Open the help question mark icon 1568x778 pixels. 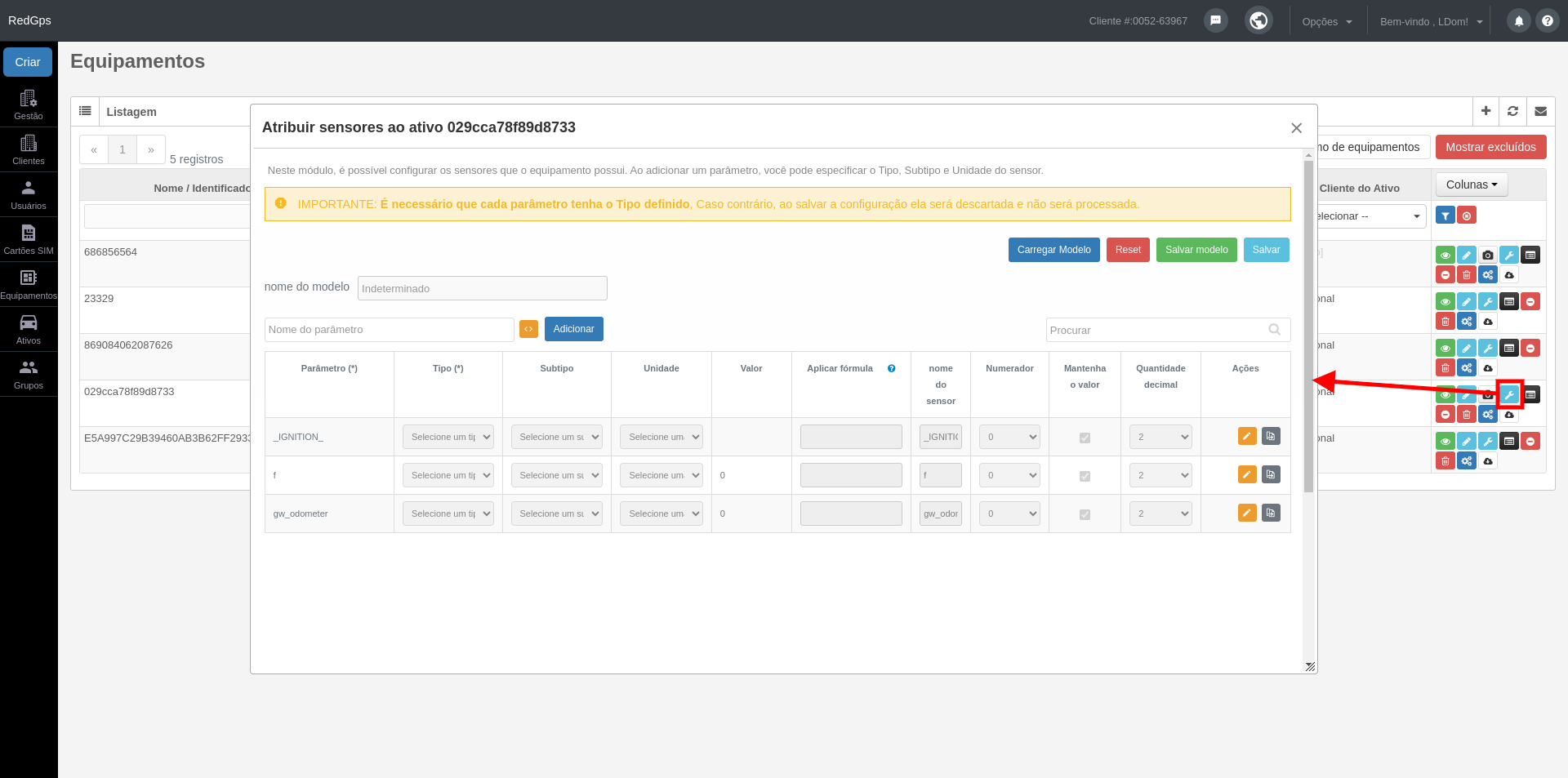click(1548, 21)
